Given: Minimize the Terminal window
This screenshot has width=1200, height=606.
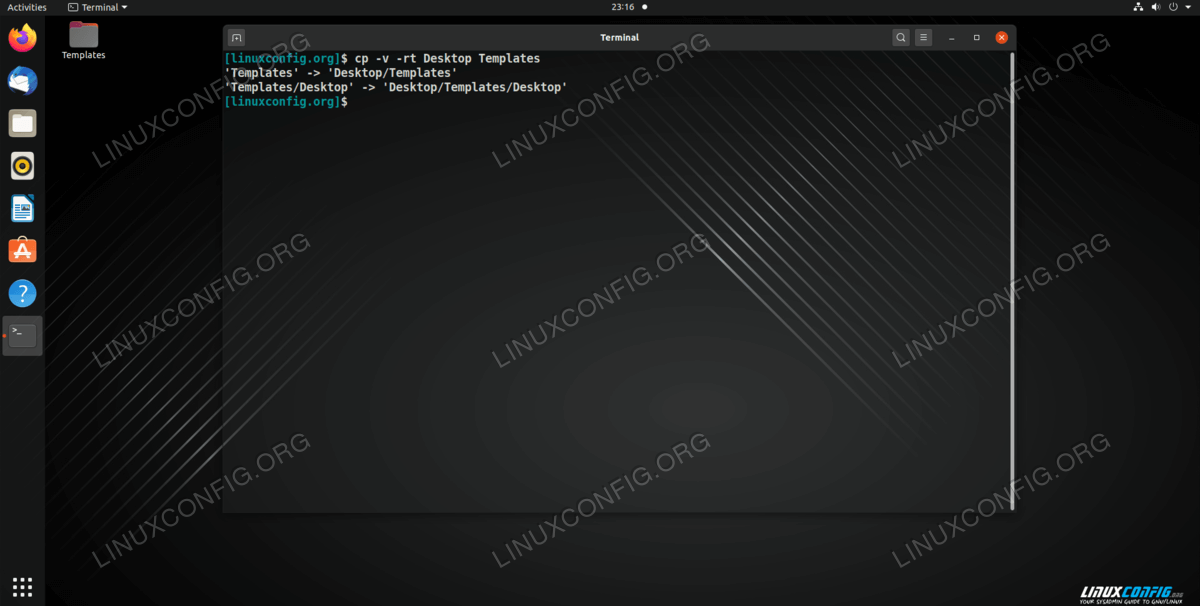Looking at the screenshot, I should click(953, 38).
